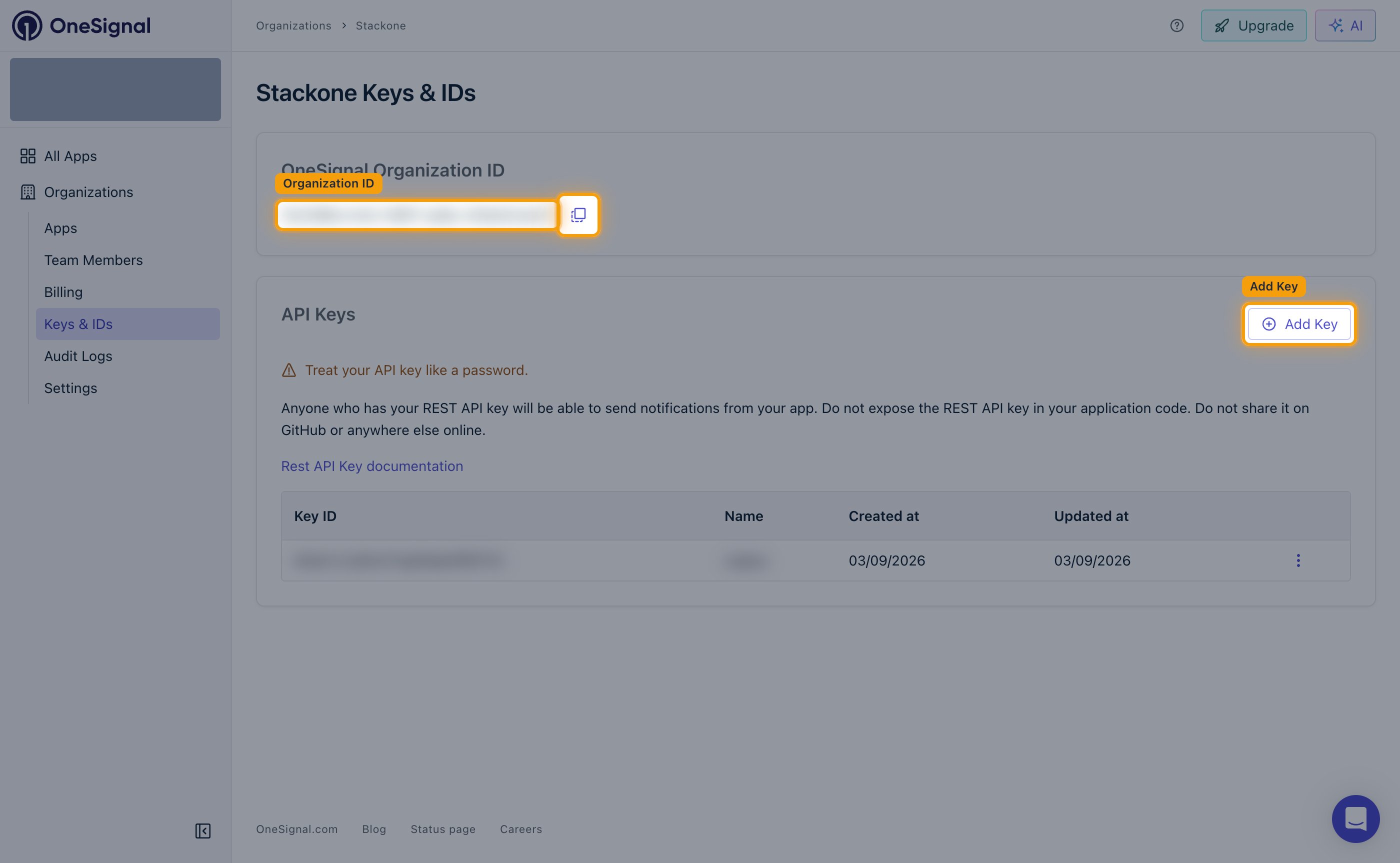
Task: Open Organizations in sidebar
Action: click(88, 192)
